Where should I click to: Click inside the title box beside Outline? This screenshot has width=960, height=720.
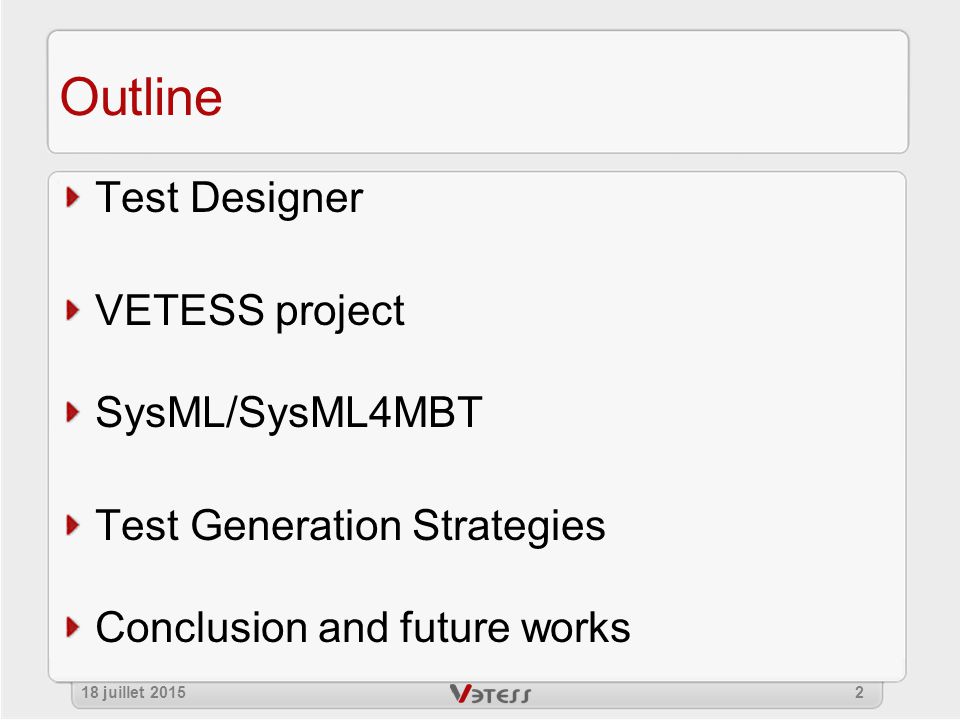coord(551,92)
